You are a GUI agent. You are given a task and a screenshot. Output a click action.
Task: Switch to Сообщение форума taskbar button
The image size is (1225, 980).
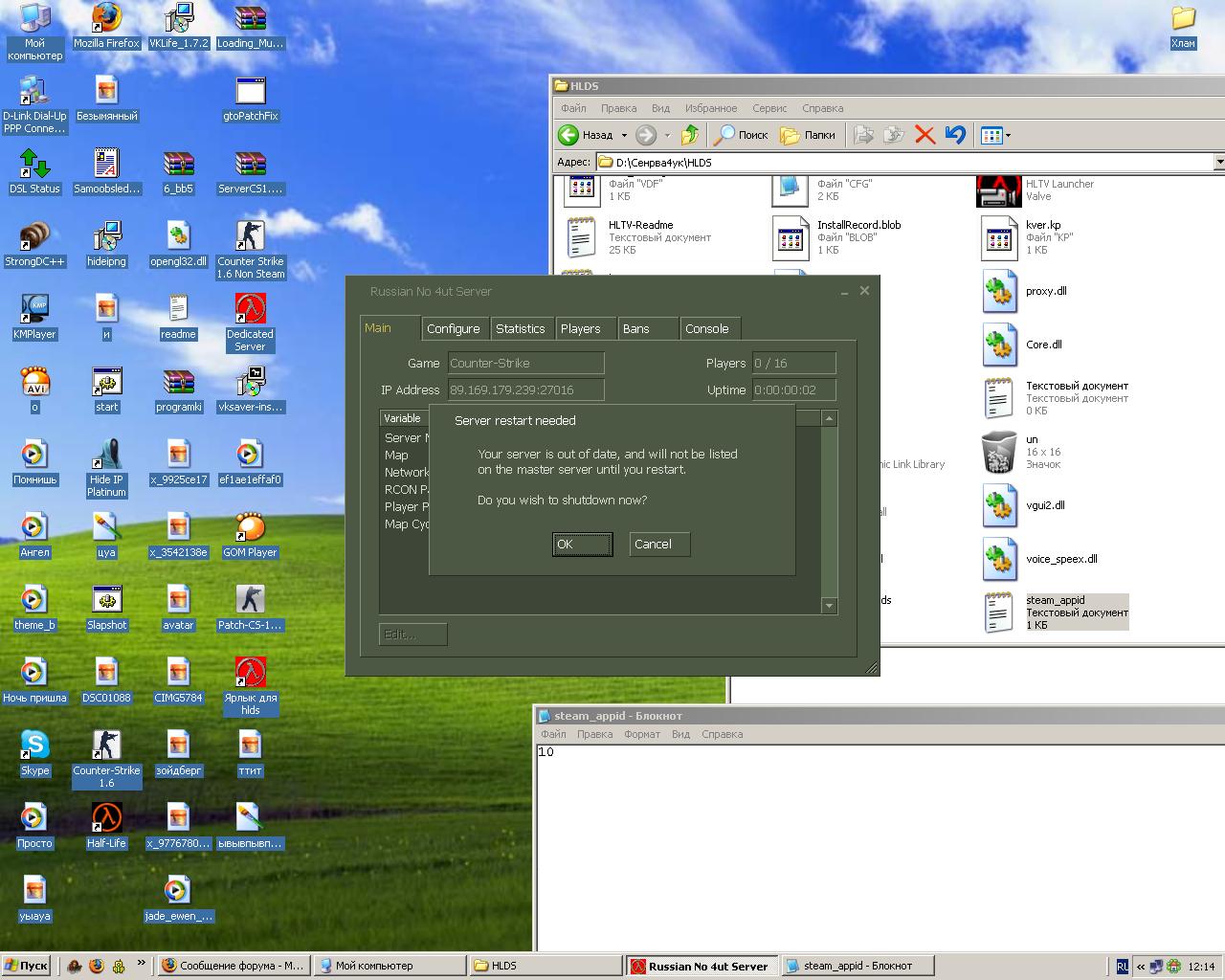(x=233, y=966)
